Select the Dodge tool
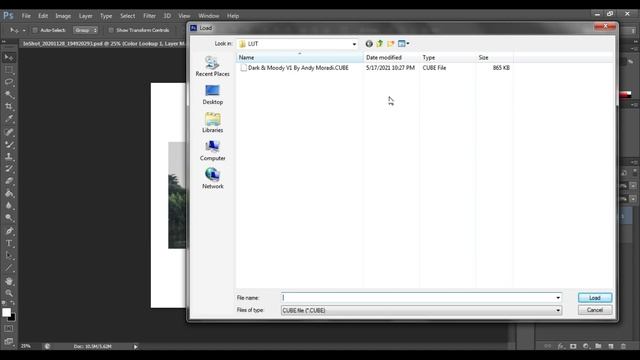The width and height of the screenshot is (640, 360). coord(9,218)
